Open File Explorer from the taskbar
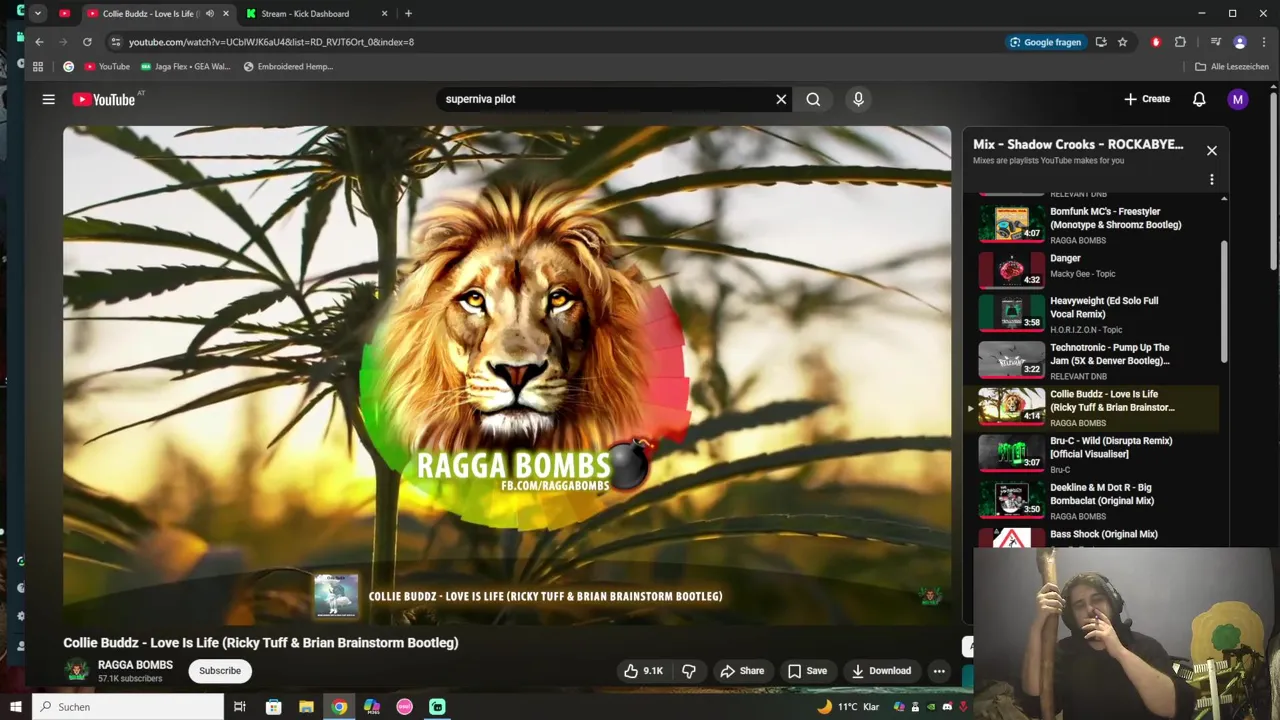Screen dimensions: 1280x720 tap(306, 707)
